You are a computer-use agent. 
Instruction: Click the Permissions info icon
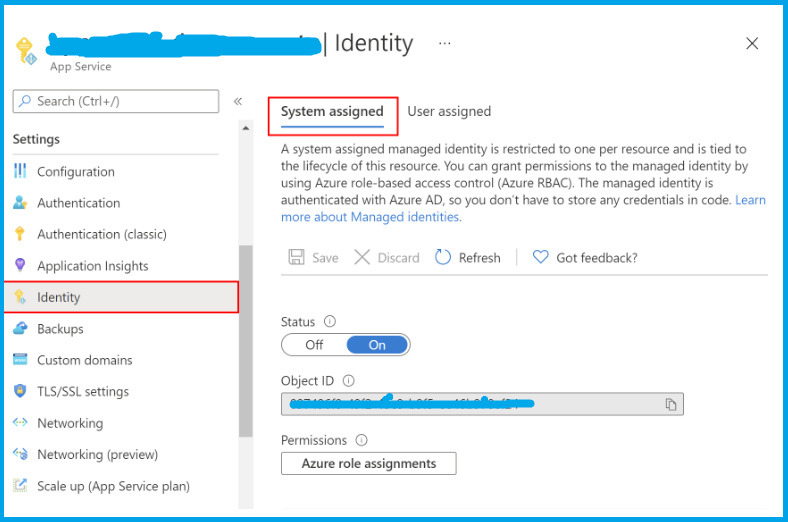pyautogui.click(x=361, y=440)
